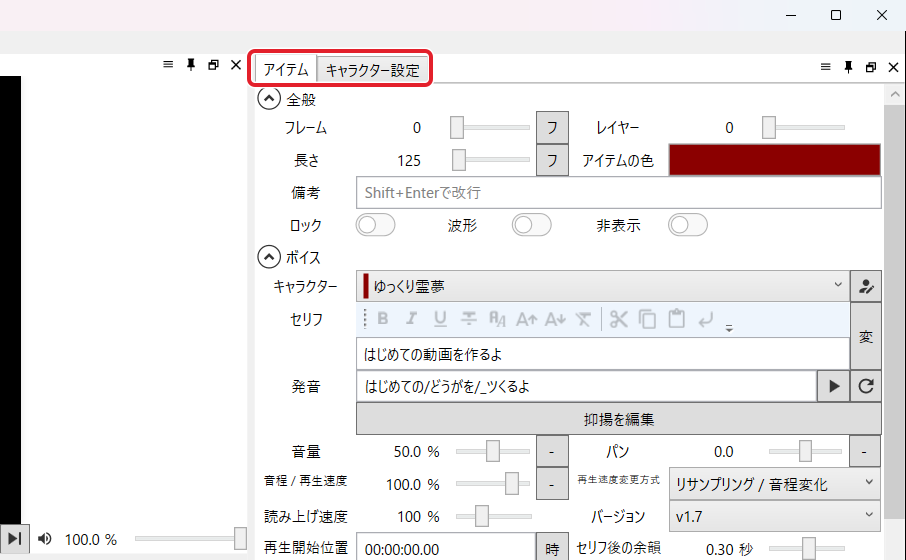This screenshot has width=906, height=560.
Task: Adjust the preview volume slider
Action: tap(191, 539)
